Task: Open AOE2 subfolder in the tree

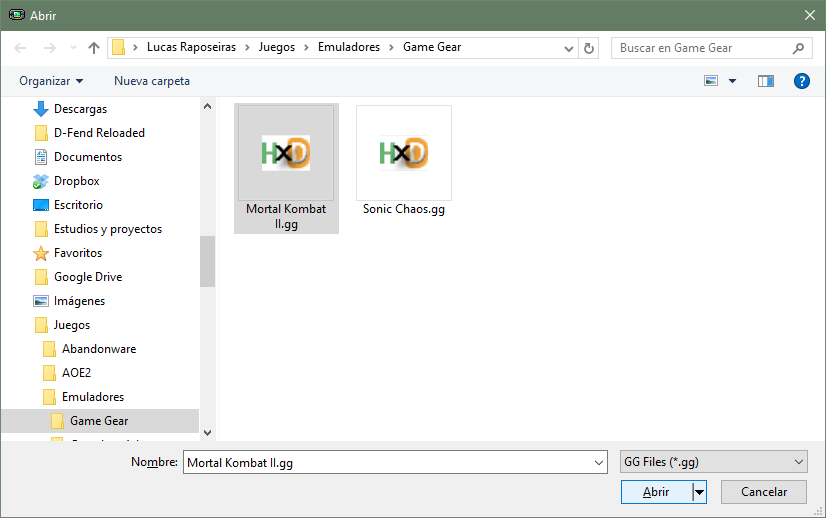Action: (76, 373)
